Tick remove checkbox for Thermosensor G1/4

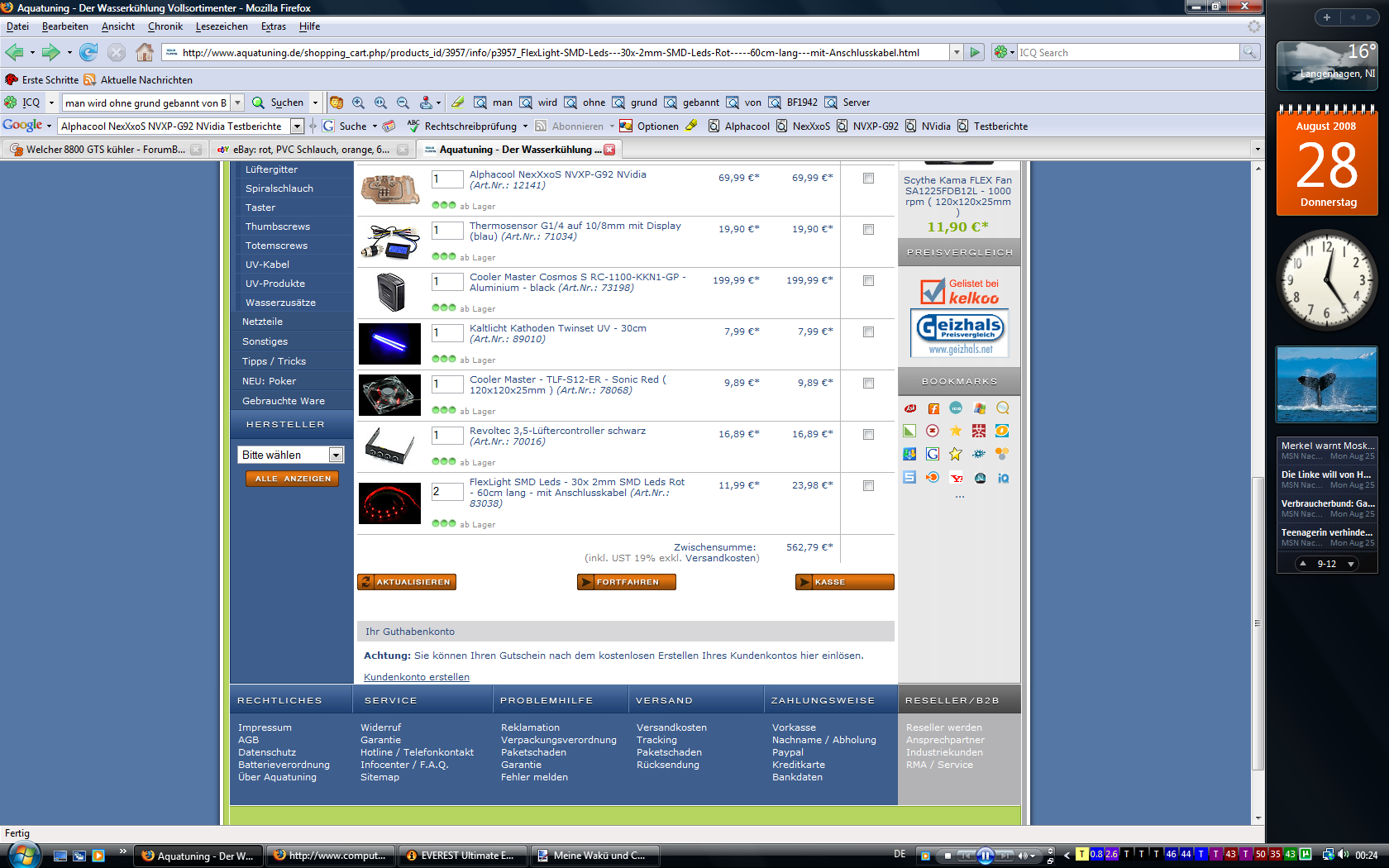pyautogui.click(x=868, y=229)
